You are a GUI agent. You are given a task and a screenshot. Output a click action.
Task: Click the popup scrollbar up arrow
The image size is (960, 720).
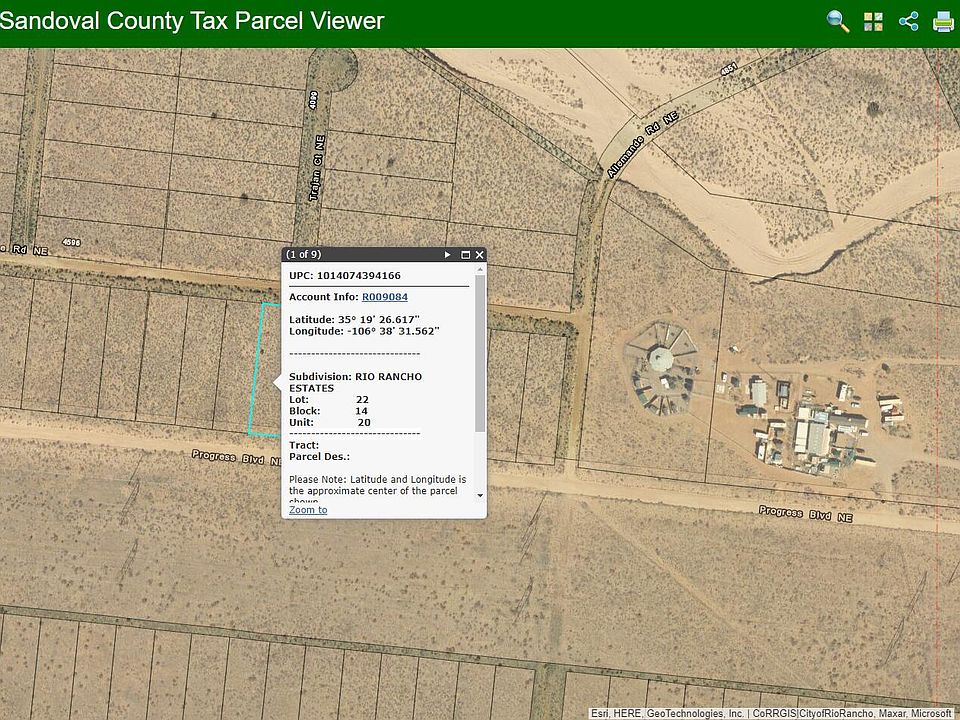tap(480, 270)
